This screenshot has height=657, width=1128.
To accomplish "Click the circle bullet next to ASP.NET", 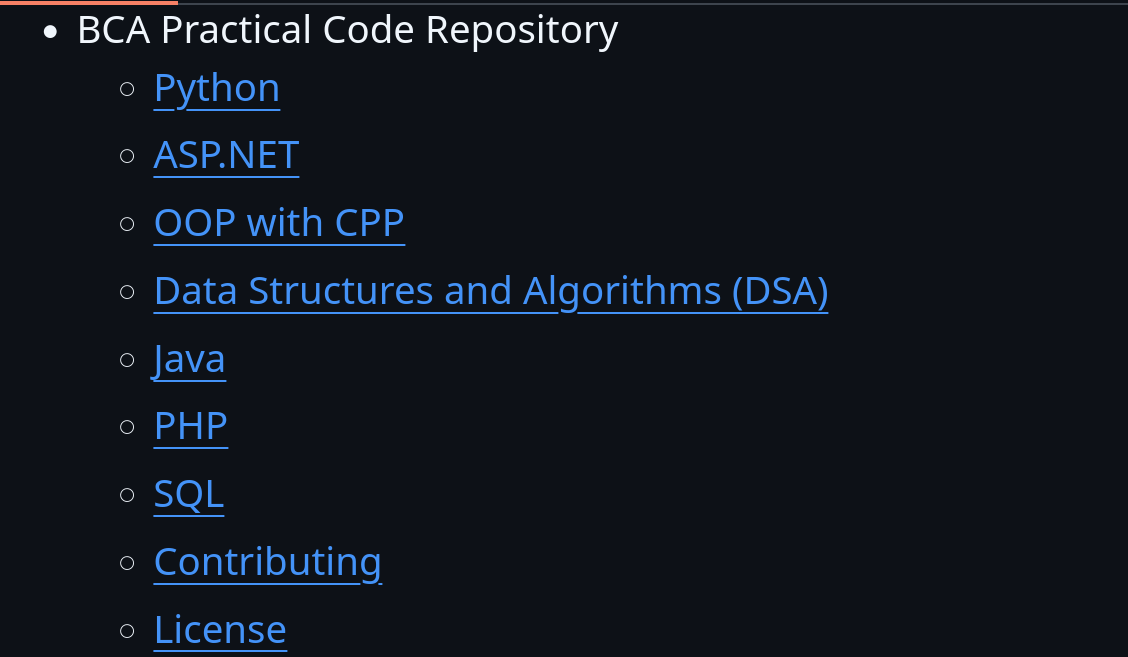I will click(x=127, y=156).
